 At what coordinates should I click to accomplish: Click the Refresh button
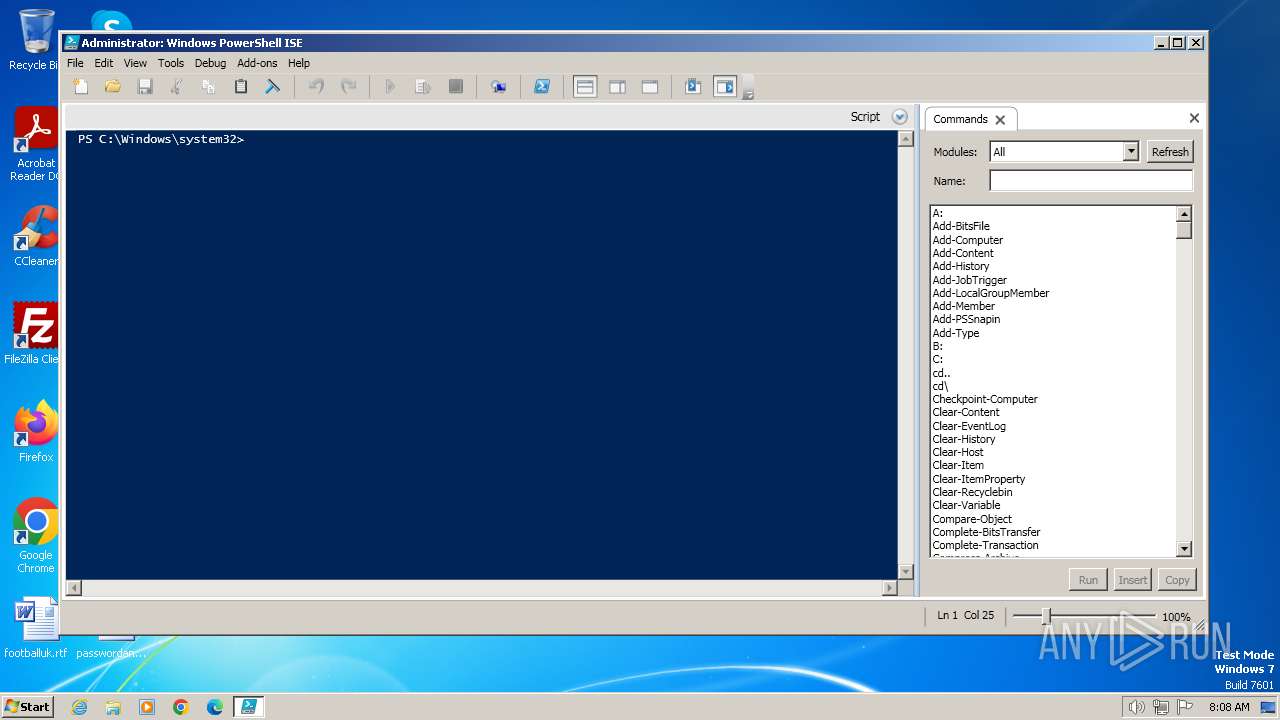(1170, 152)
